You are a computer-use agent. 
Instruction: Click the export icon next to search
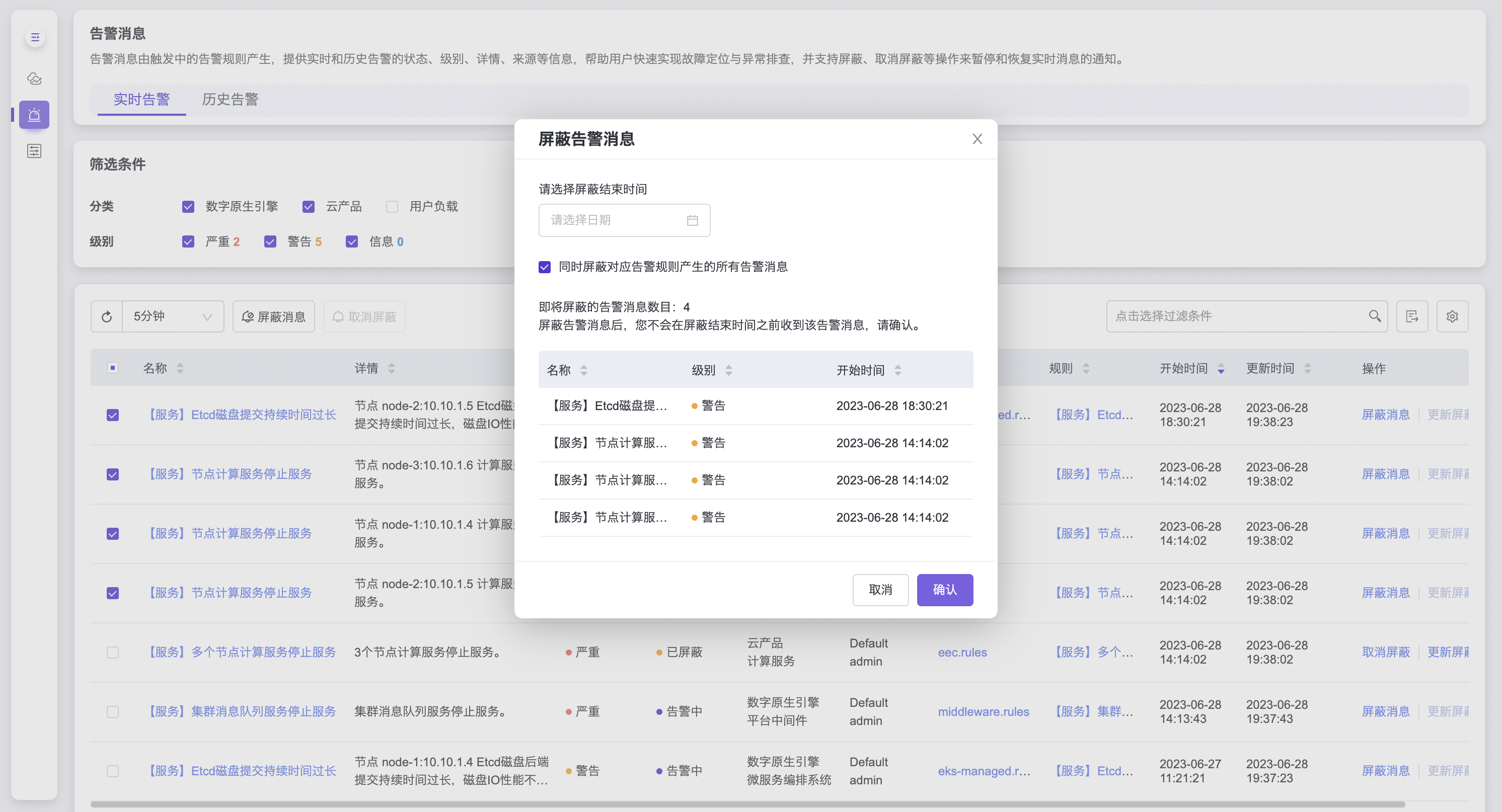coord(1411,316)
